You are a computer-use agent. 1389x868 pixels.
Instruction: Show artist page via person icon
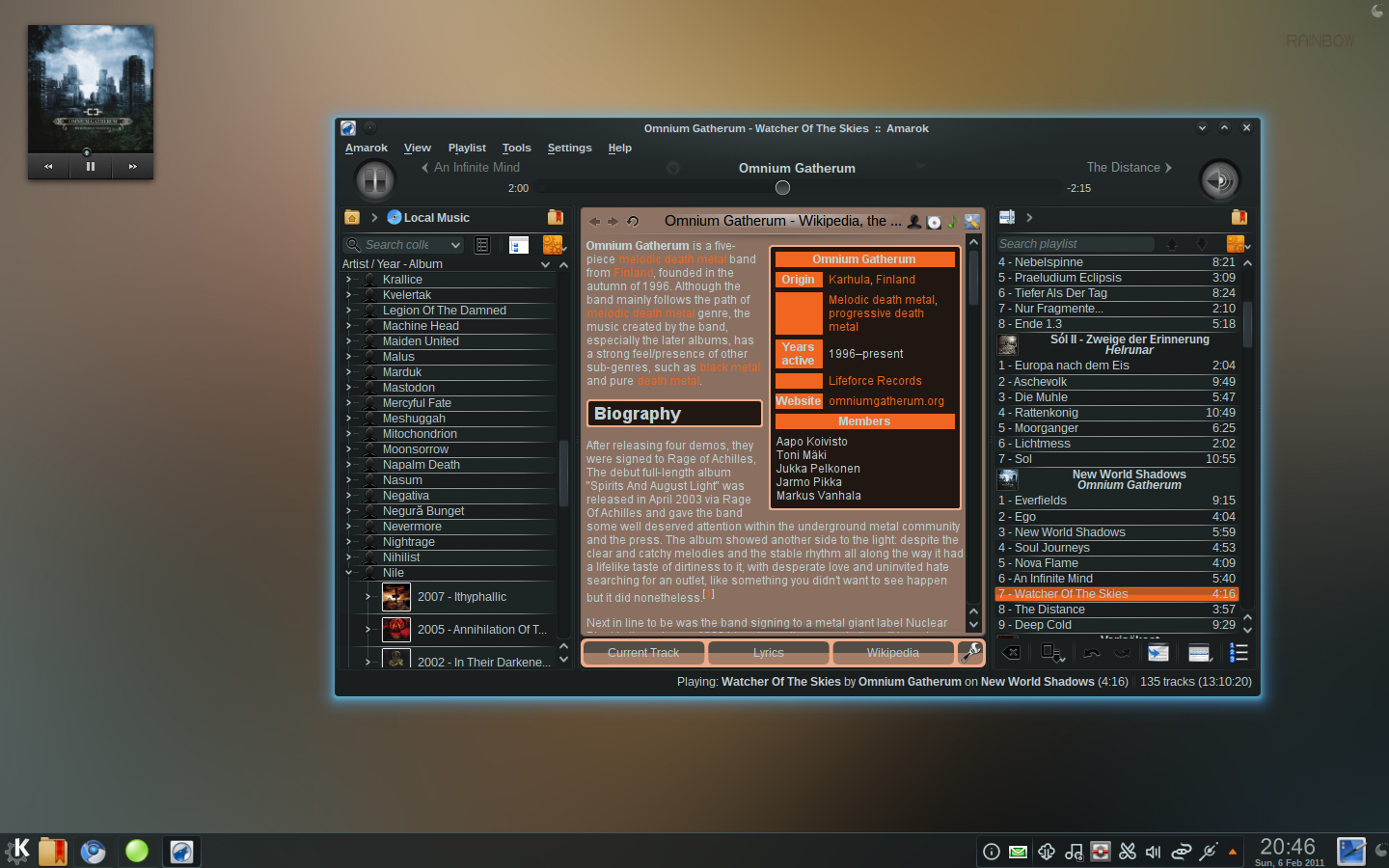tap(914, 222)
